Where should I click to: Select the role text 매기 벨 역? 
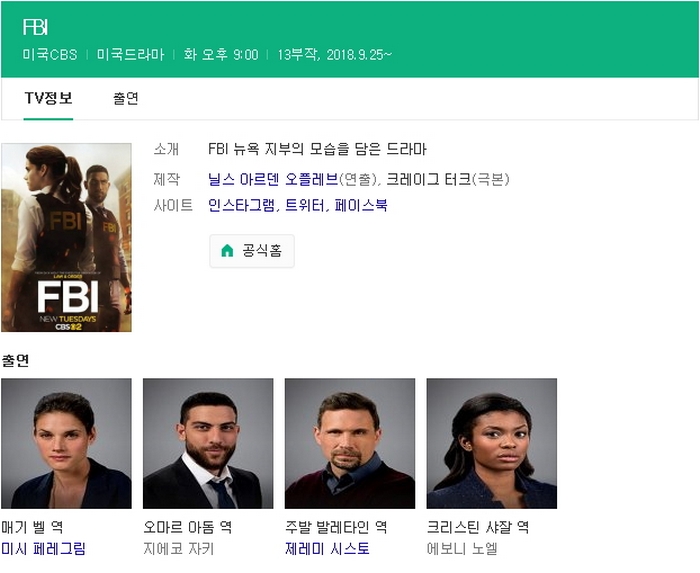[x=32, y=527]
